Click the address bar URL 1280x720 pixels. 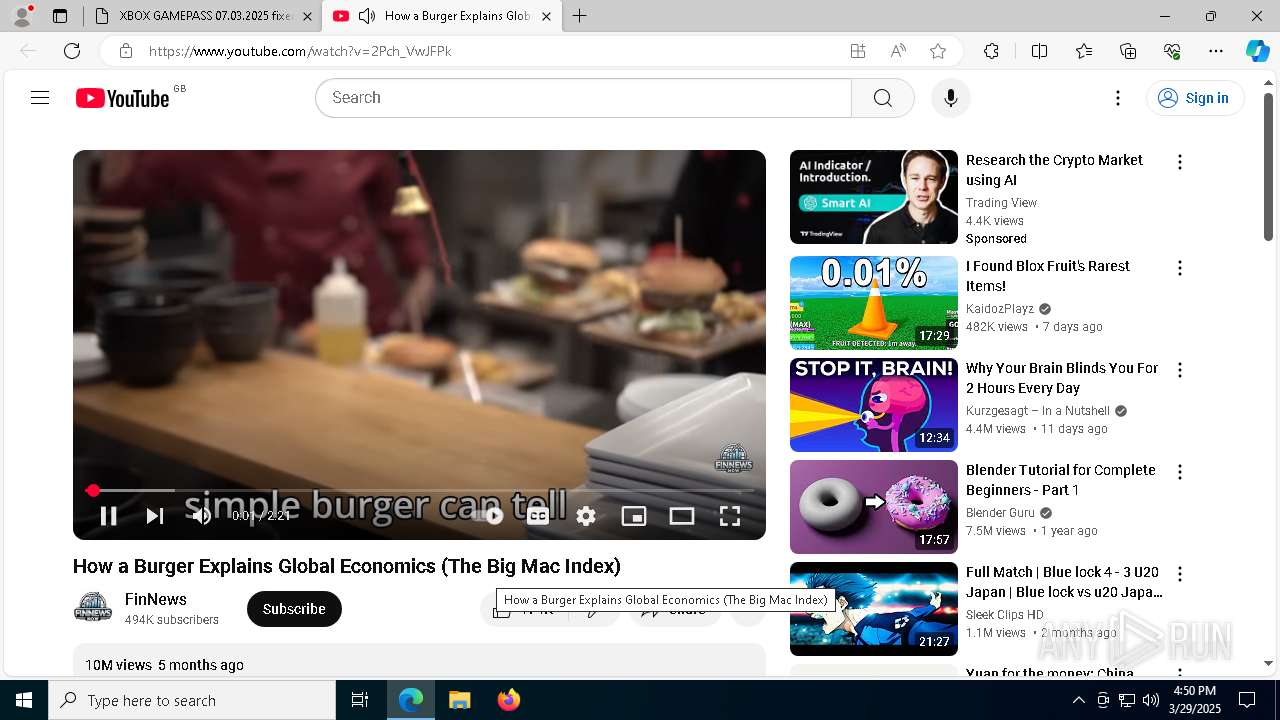point(300,51)
